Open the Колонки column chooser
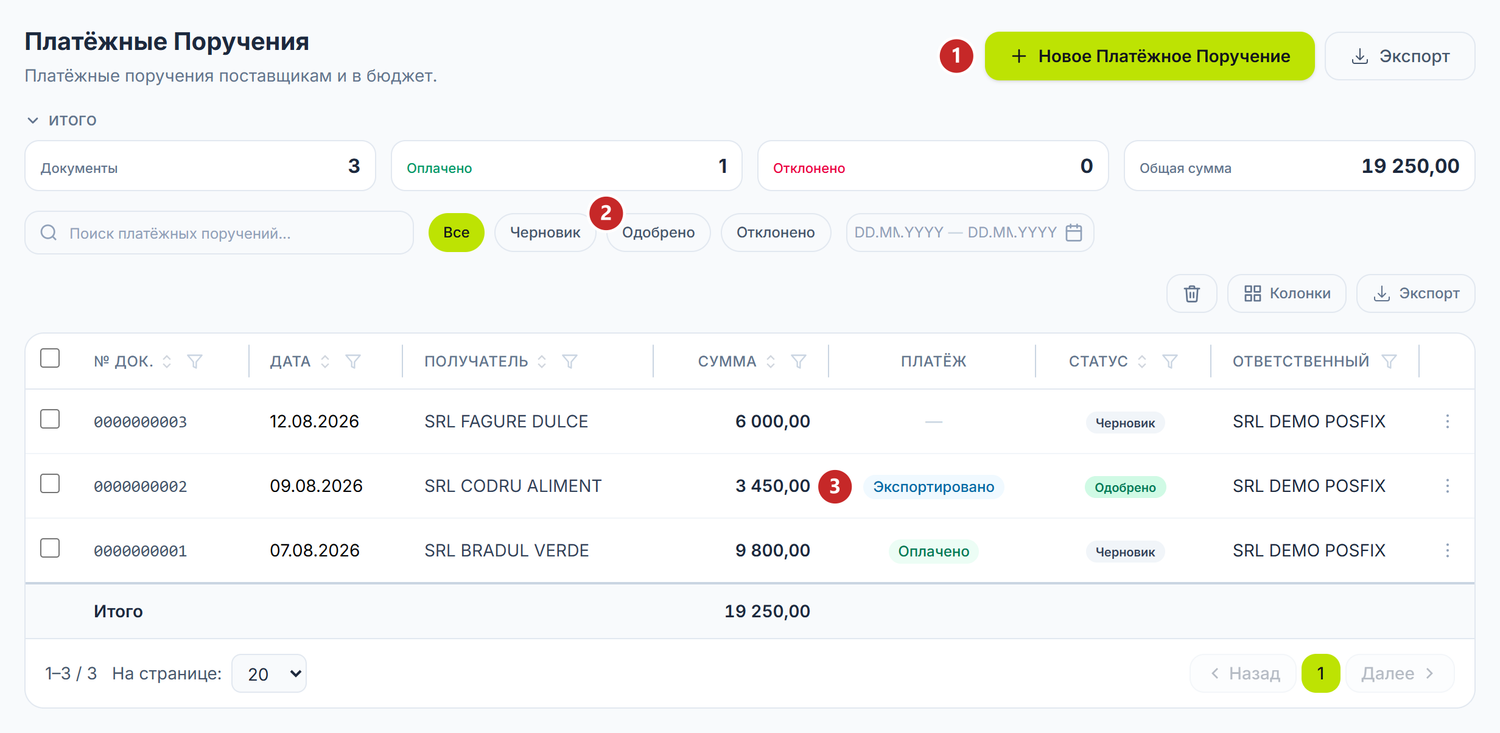This screenshot has height=733, width=1500. 1287,294
